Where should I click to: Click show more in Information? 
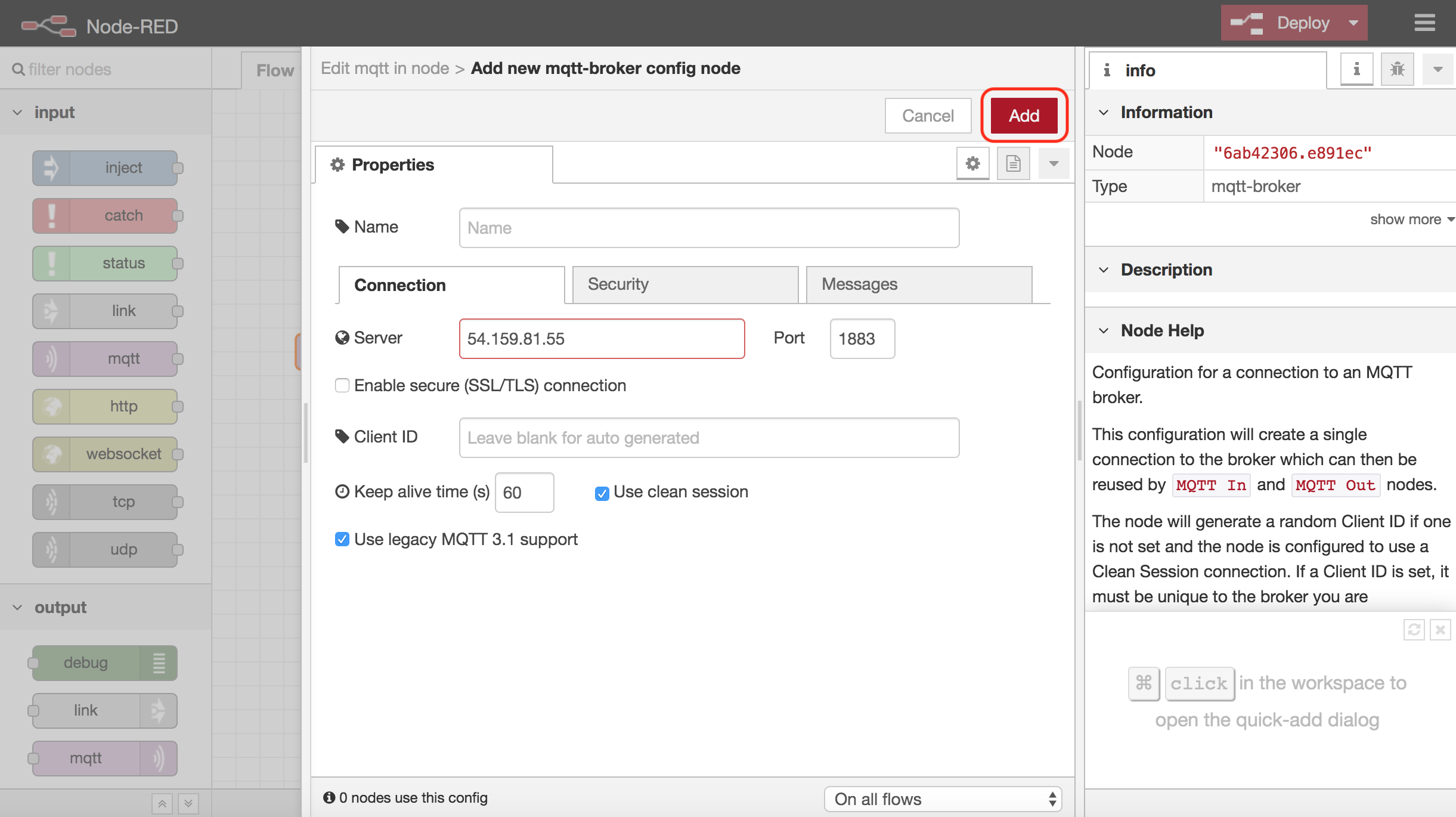[x=1411, y=219]
